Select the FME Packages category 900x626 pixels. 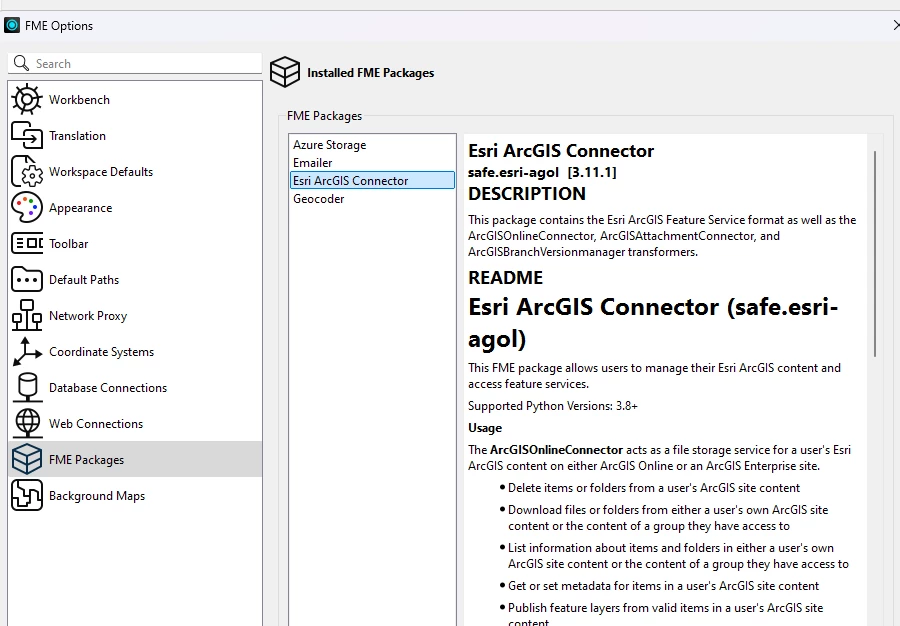(135, 459)
